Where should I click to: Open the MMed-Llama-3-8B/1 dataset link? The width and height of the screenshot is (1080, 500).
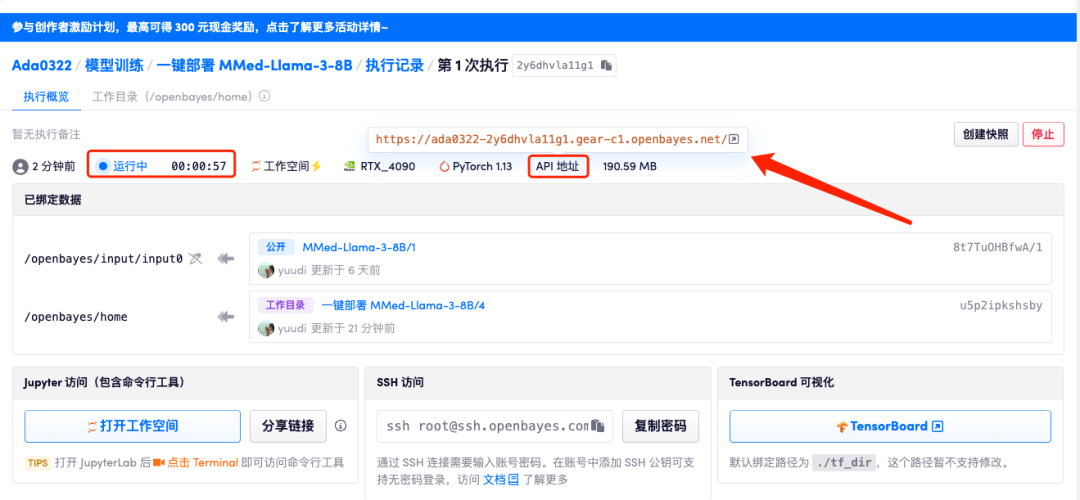(359, 247)
